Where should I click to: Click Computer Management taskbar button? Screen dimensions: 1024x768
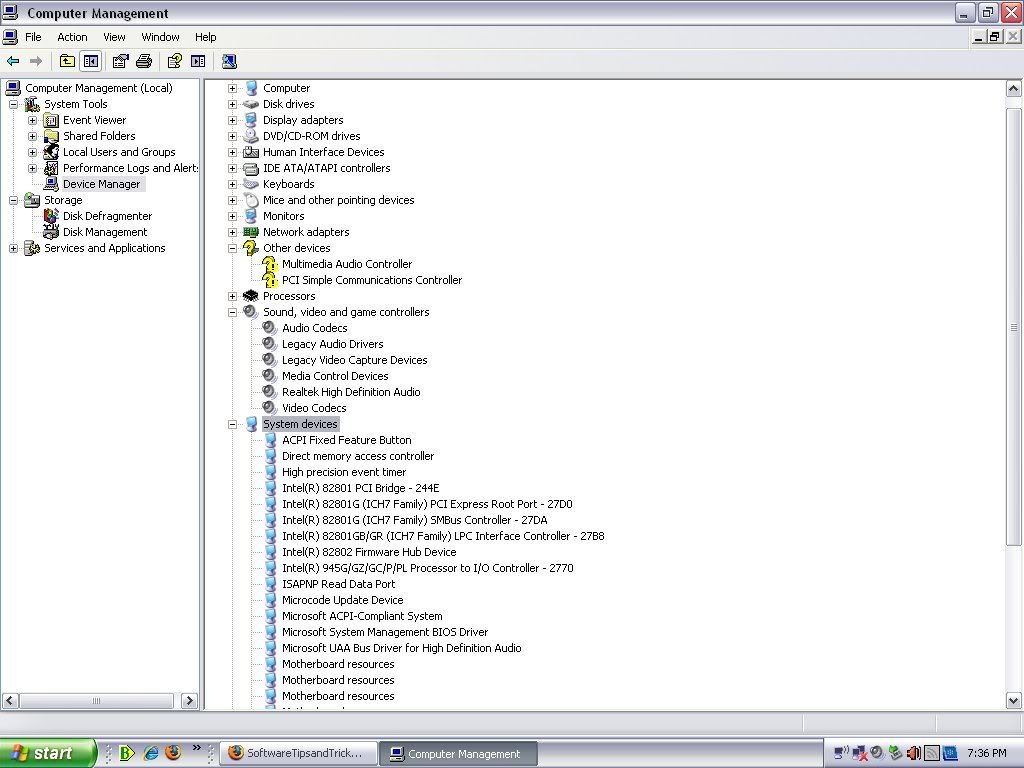tap(459, 754)
